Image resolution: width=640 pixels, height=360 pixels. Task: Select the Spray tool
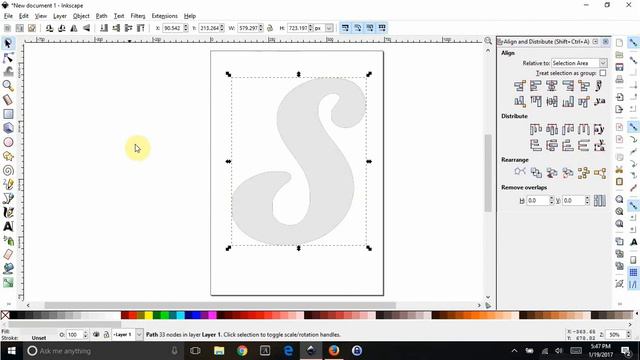8,241
